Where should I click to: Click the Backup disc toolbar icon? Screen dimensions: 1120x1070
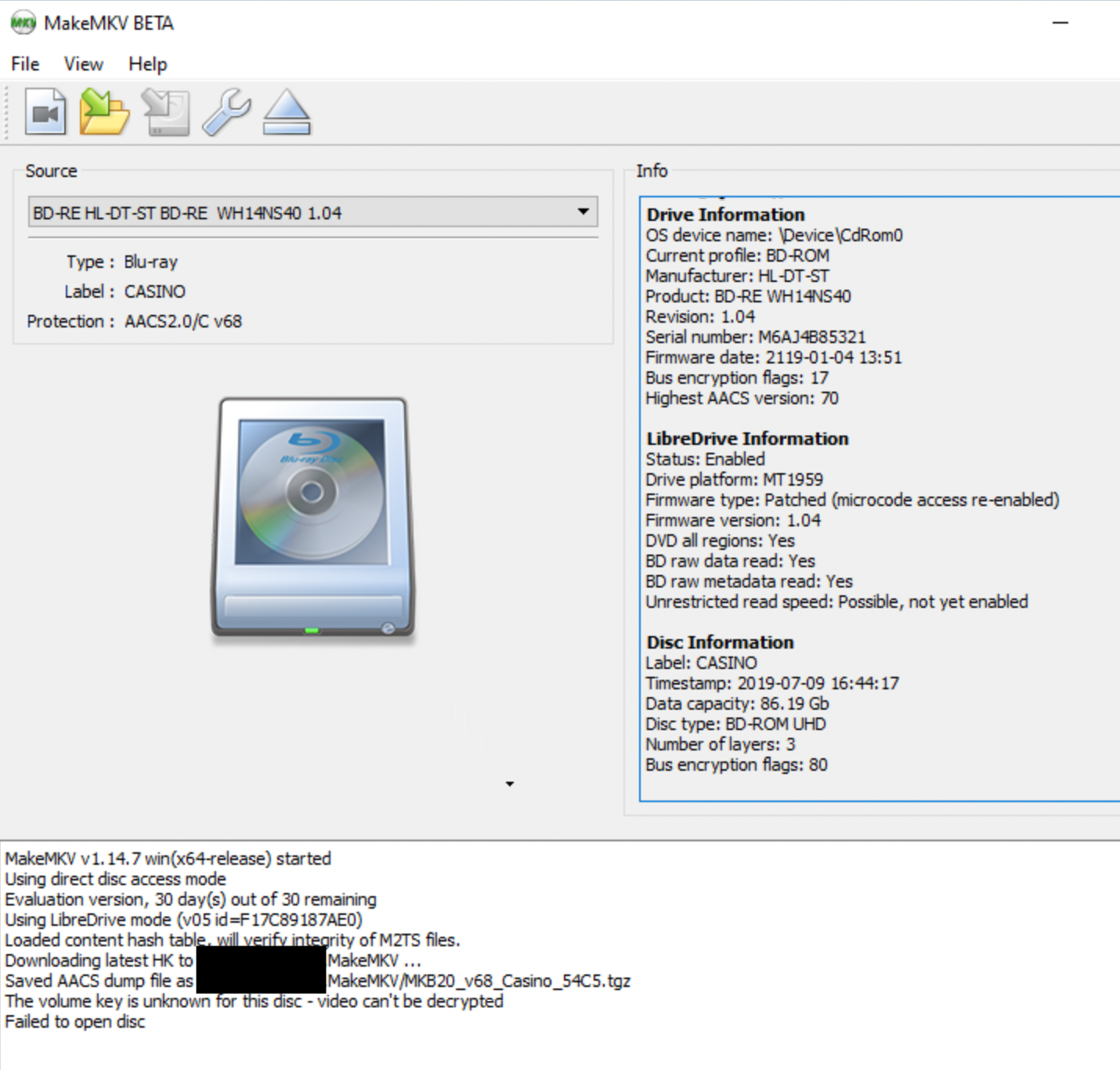pos(165,112)
